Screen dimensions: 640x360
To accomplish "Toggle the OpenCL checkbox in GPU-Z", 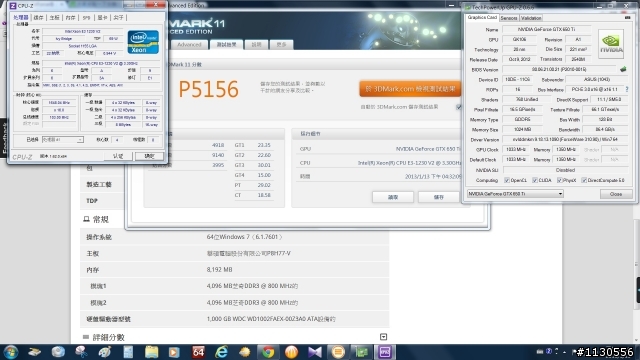I will [x=507, y=180].
